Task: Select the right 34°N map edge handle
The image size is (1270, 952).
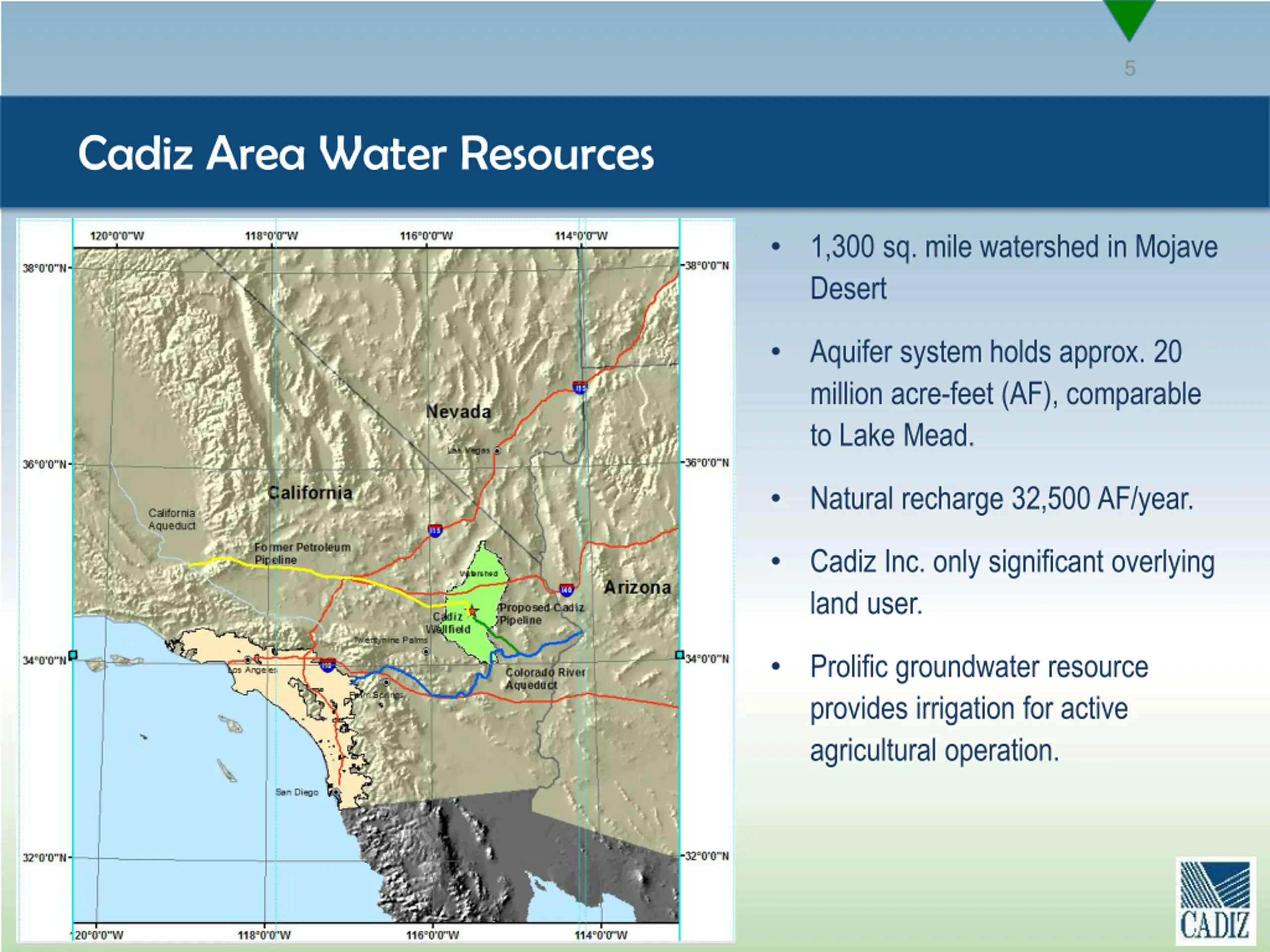Action: tap(680, 655)
